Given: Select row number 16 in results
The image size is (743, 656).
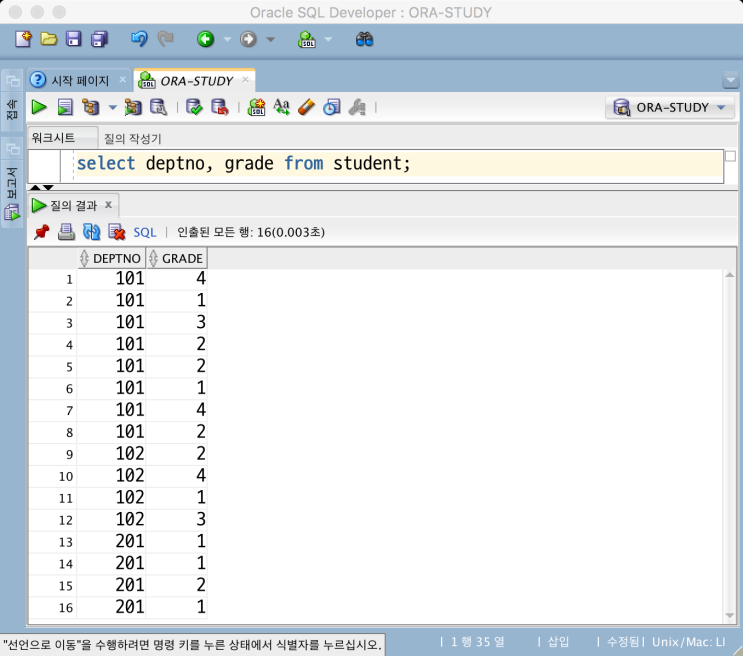Looking at the screenshot, I should click(x=53, y=607).
